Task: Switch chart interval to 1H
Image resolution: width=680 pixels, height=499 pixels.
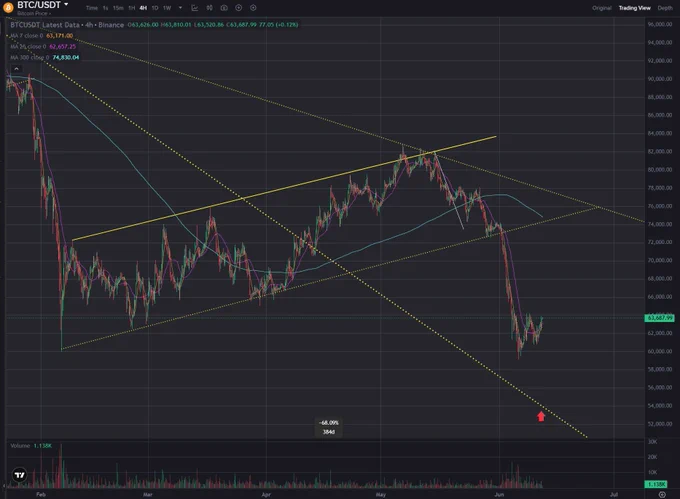Action: pos(131,8)
